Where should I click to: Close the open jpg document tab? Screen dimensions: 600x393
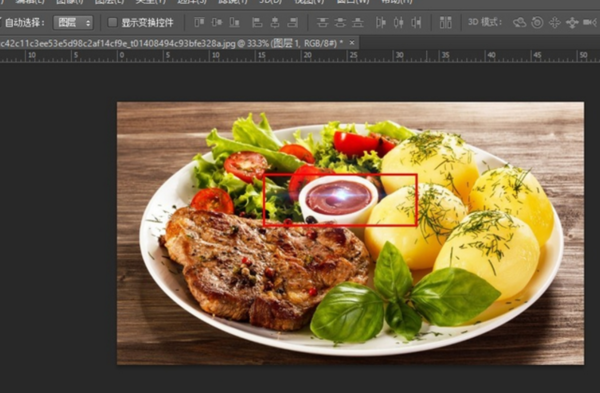[x=352, y=43]
